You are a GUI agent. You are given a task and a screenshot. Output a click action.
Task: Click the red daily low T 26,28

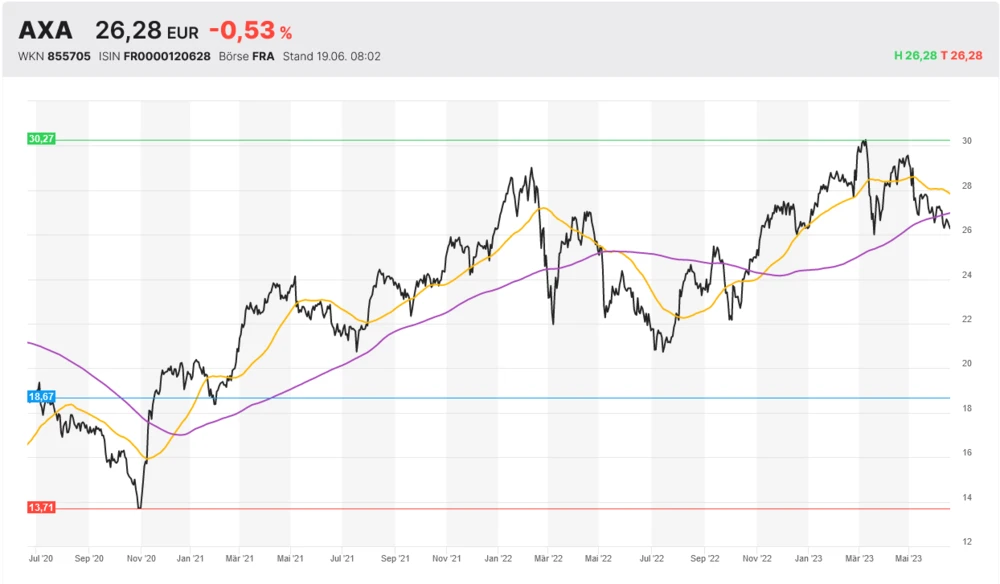pyautogui.click(x=962, y=56)
